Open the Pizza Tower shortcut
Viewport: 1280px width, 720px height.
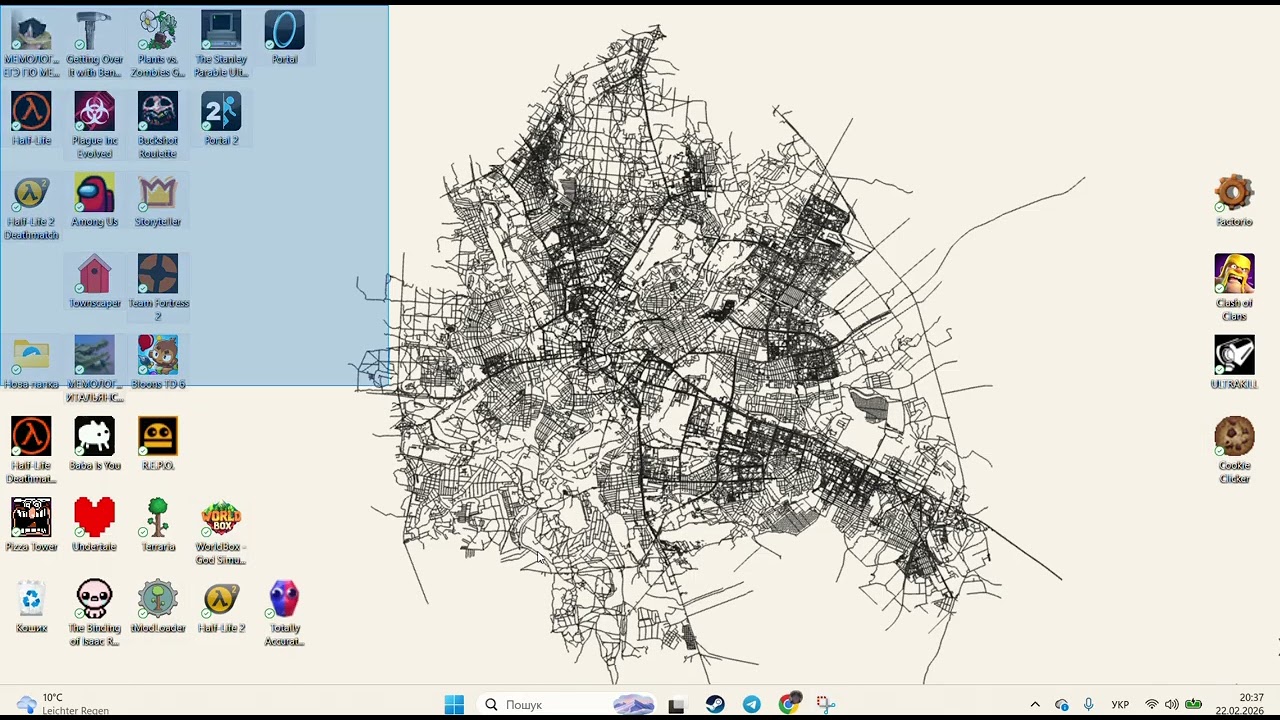pos(31,525)
